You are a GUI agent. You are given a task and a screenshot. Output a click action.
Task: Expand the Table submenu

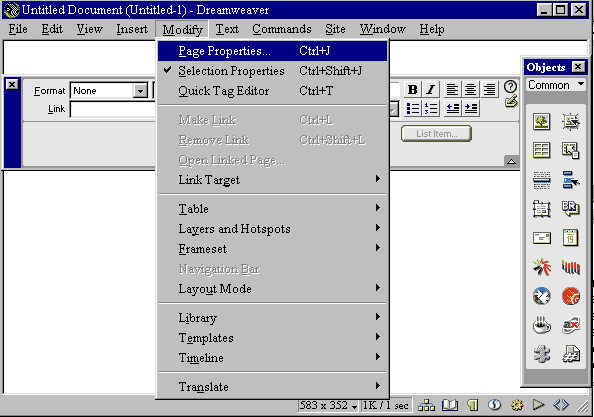click(273, 209)
